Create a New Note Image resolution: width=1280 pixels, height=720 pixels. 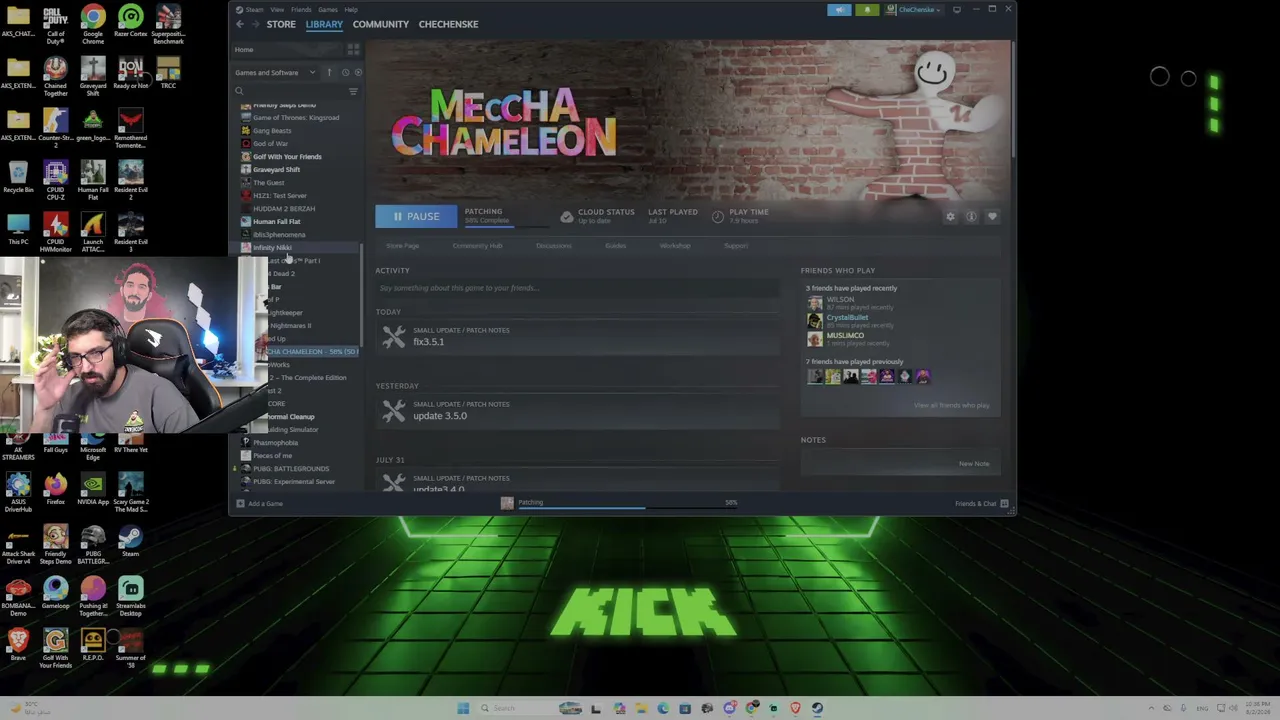tap(974, 464)
